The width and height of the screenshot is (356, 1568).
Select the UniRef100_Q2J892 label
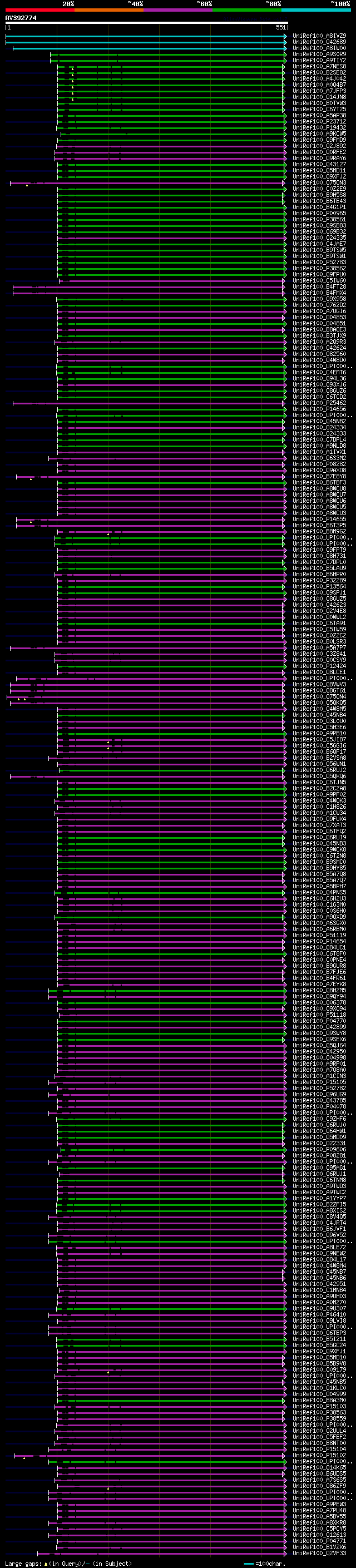point(319,146)
